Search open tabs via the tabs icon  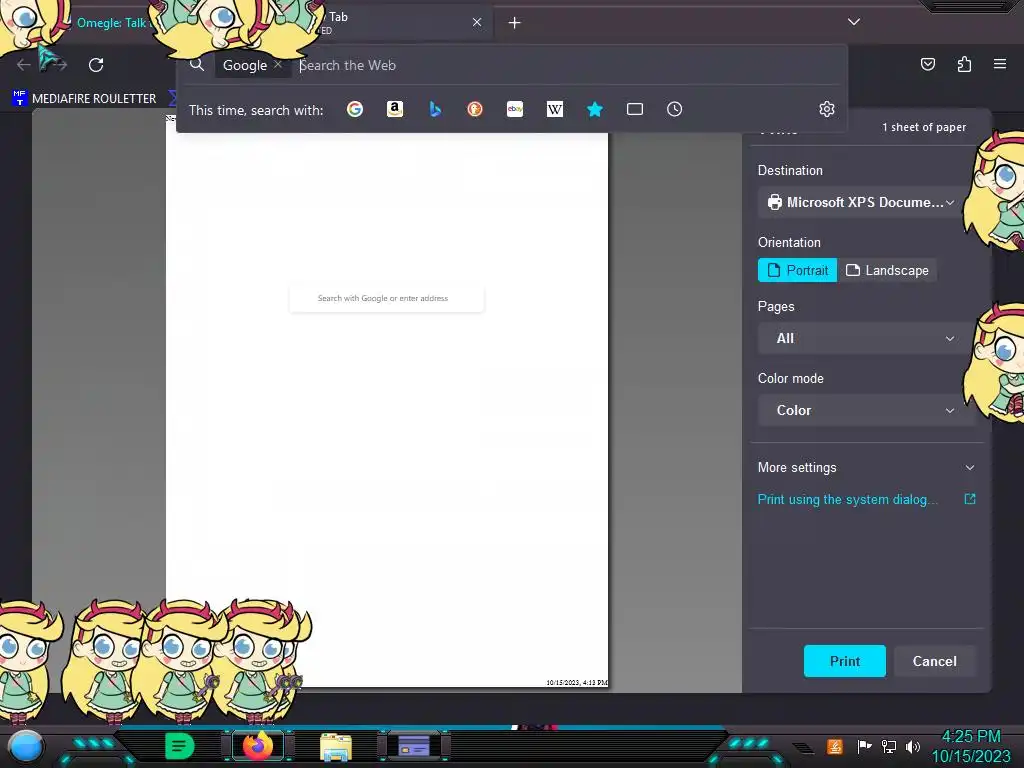[x=635, y=109]
